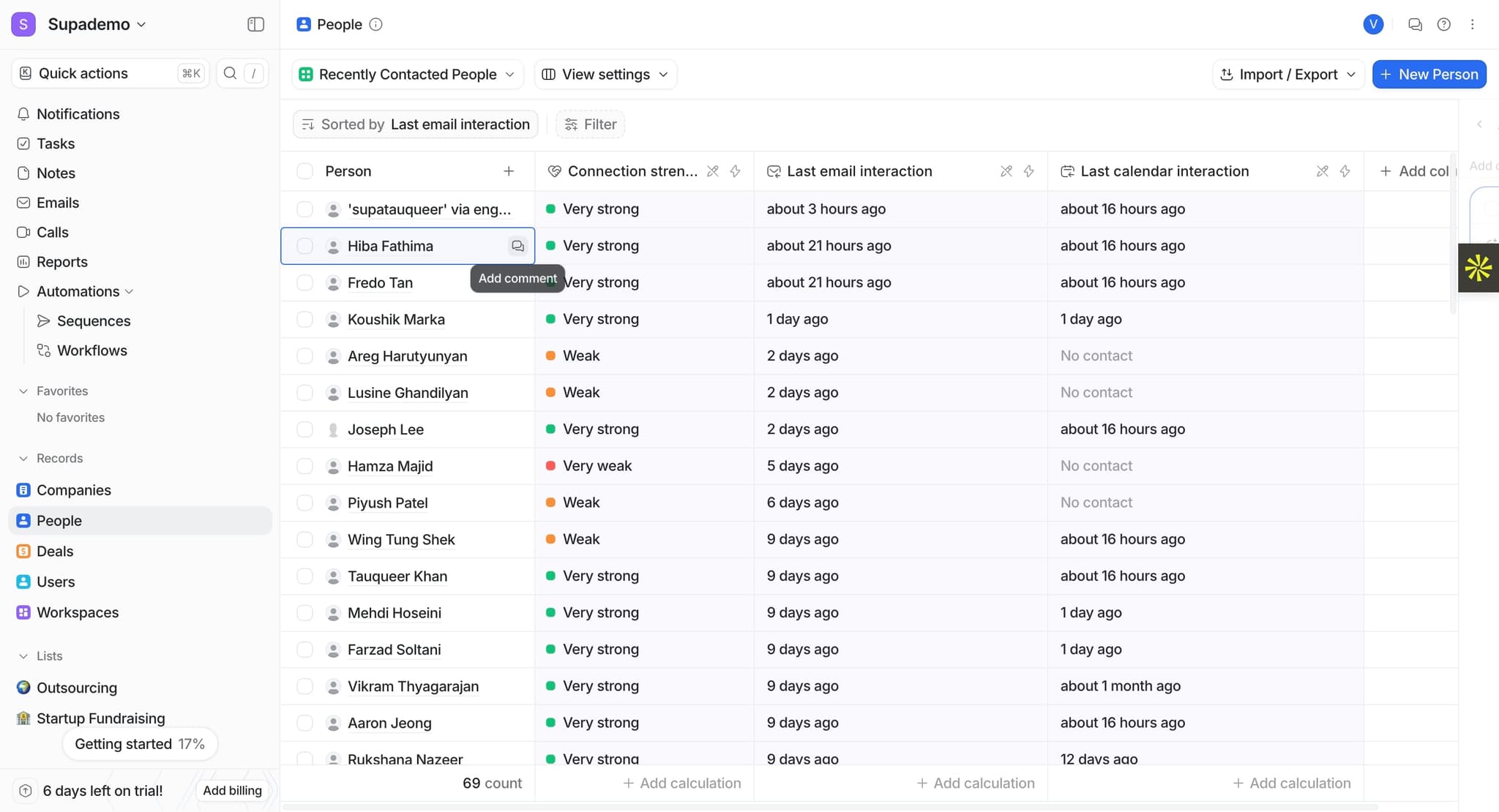
Task: Select Koushik Marka row checkbox
Action: point(304,320)
